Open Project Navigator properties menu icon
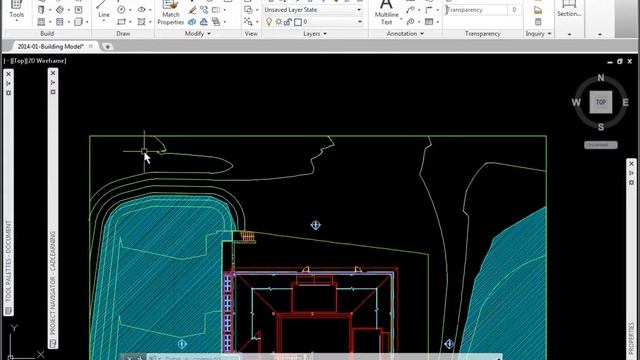 click(53, 92)
